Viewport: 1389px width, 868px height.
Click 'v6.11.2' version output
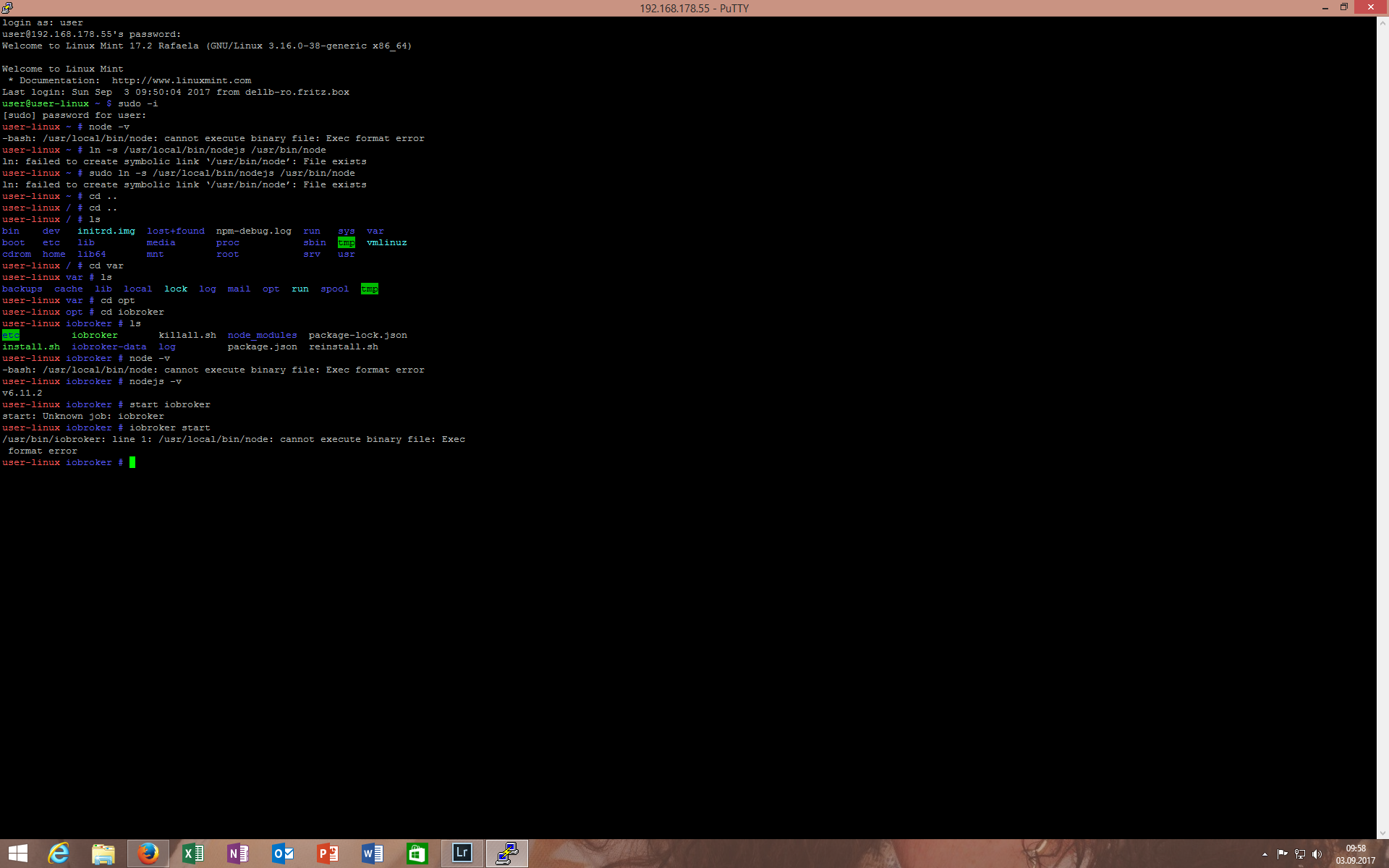22,393
